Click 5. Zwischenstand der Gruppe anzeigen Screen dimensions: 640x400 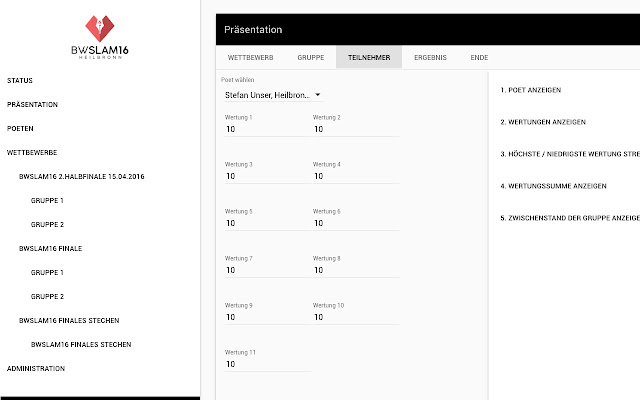point(570,218)
